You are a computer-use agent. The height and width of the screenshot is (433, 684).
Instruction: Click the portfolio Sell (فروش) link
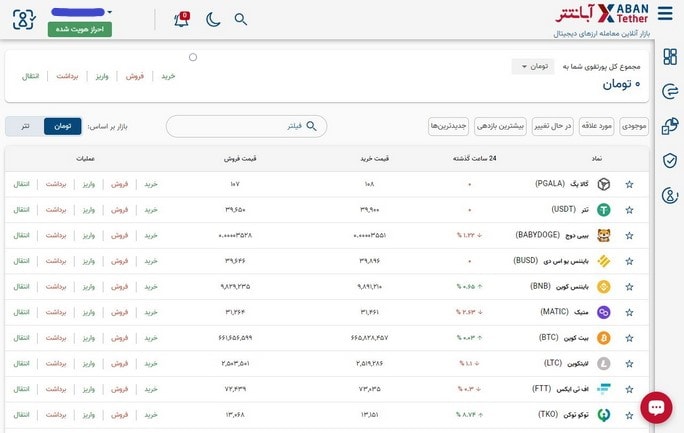(135, 76)
